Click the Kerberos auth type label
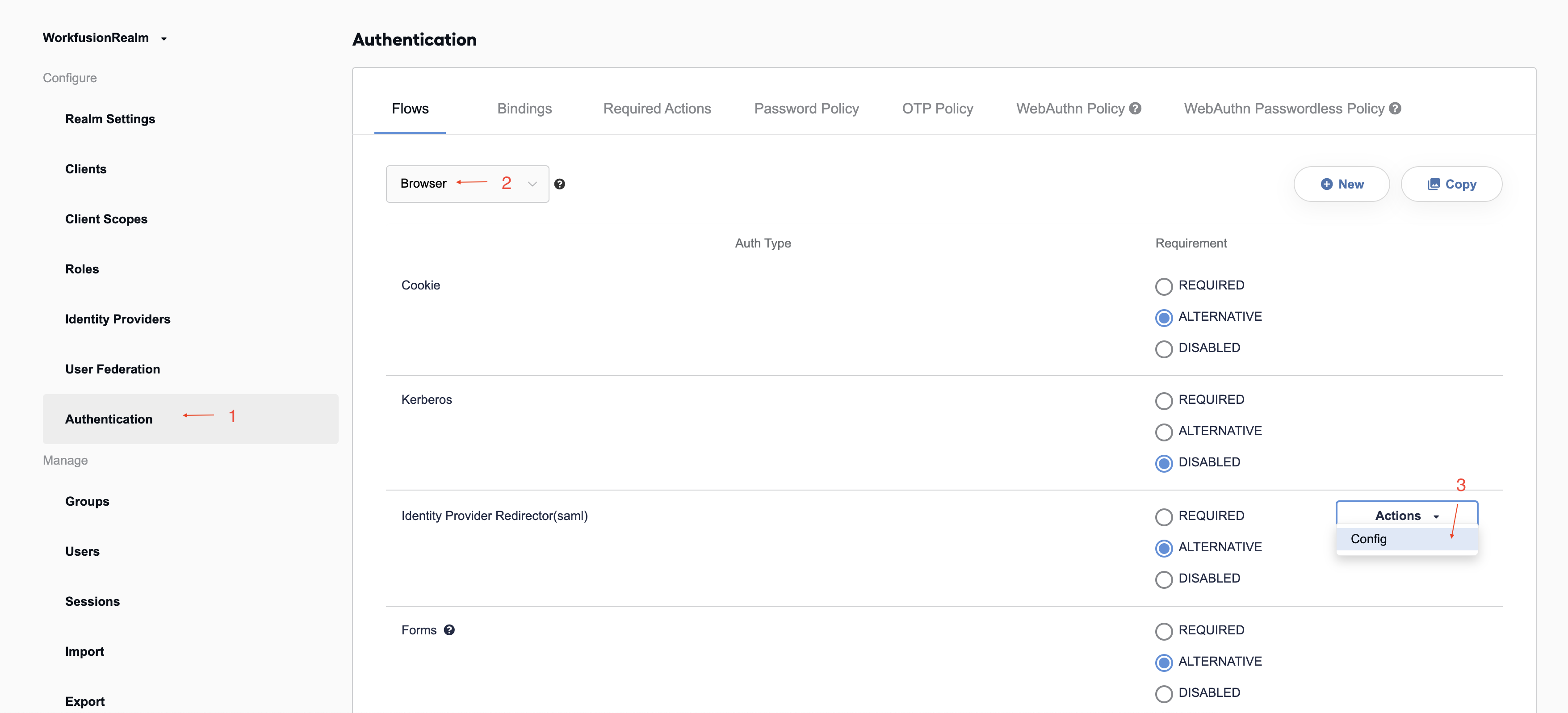The image size is (1568, 713). click(427, 399)
